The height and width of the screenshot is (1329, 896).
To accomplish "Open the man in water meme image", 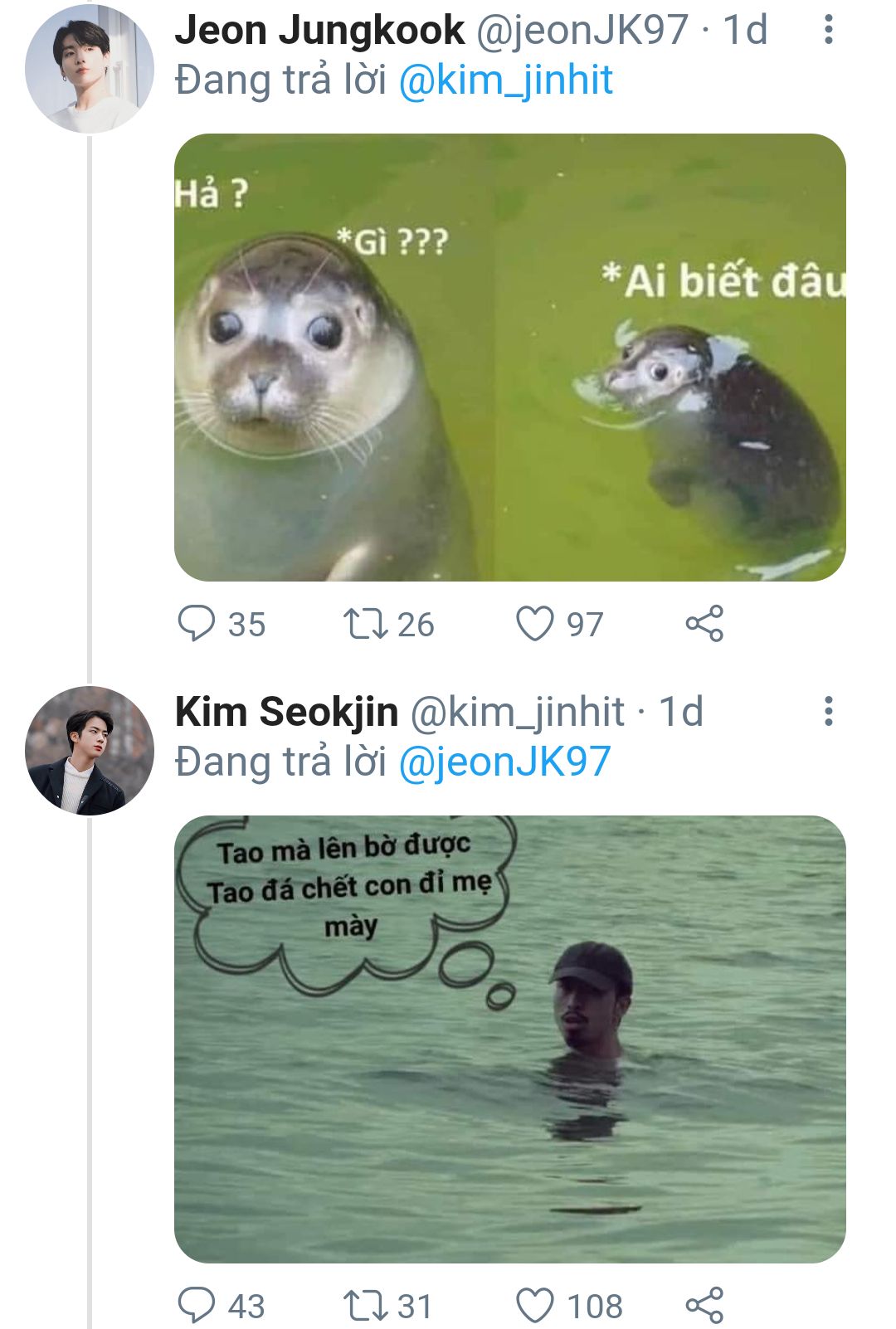I will (509, 1039).
